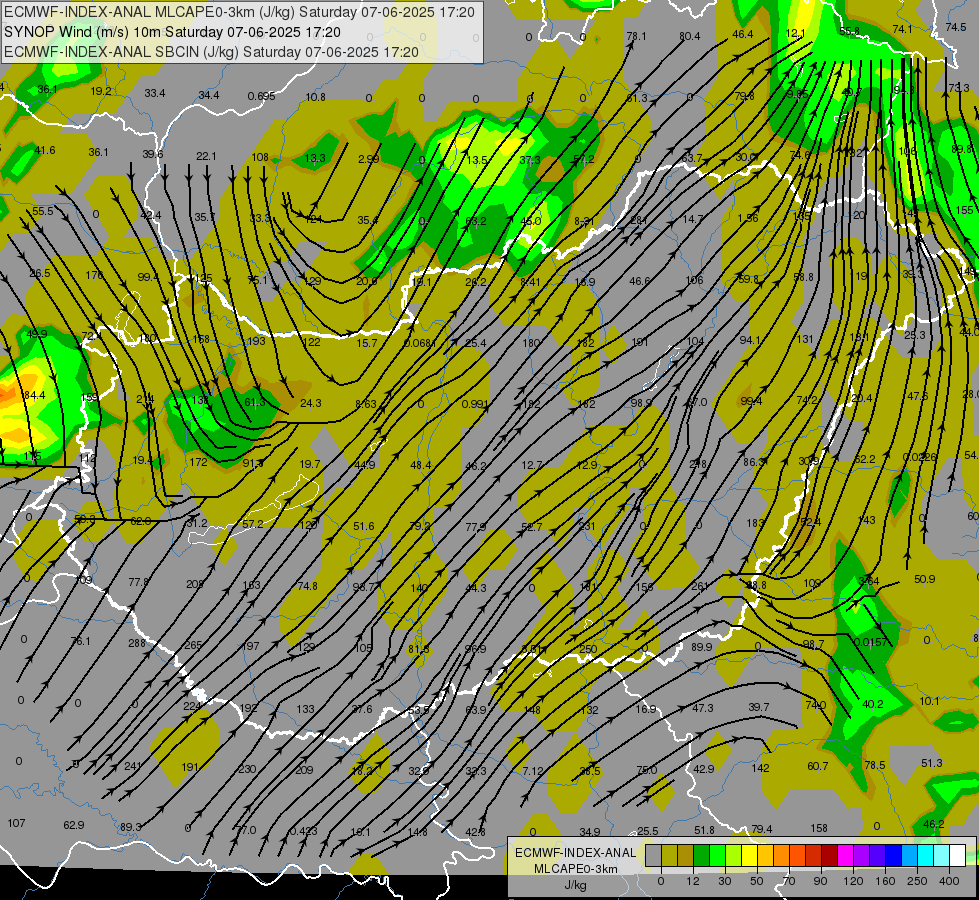
Task: Click the legend title MLCAPE0-3km
Action: [576, 869]
